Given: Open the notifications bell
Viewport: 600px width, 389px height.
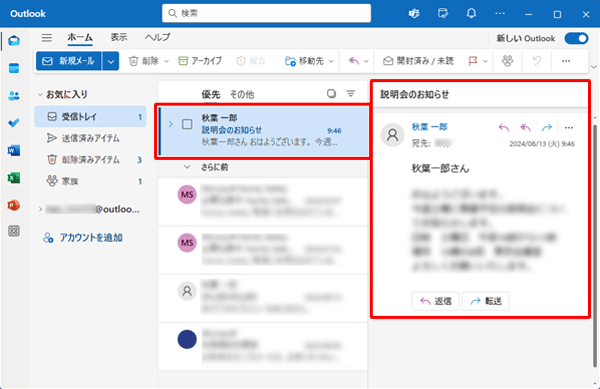Looking at the screenshot, I should (471, 14).
